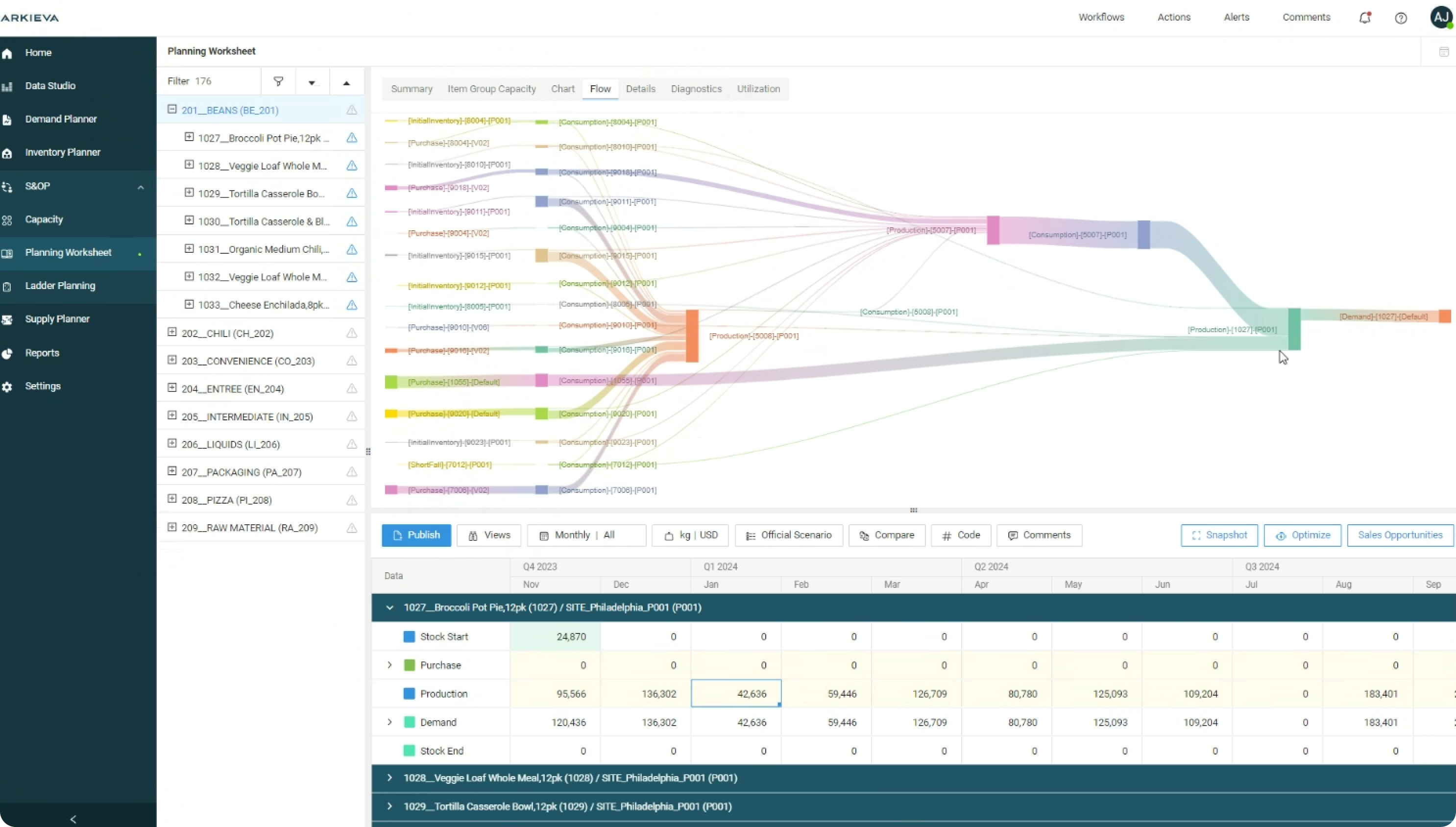The height and width of the screenshot is (827, 1456).
Task: Open the Alerts menu in header
Action: (x=1236, y=17)
